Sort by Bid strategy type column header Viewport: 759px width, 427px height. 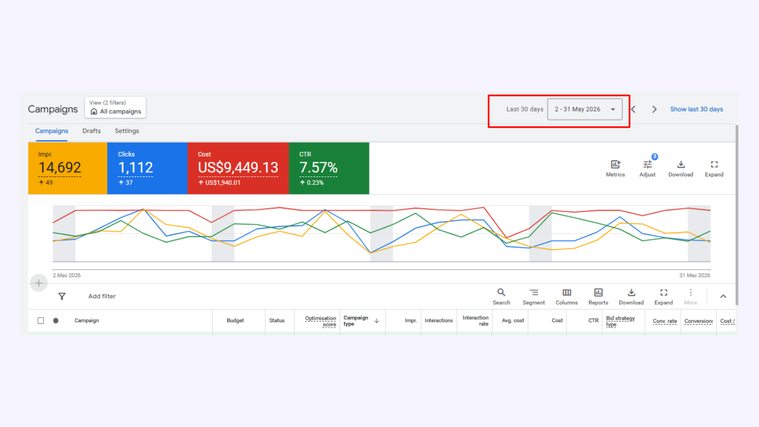(x=620, y=321)
